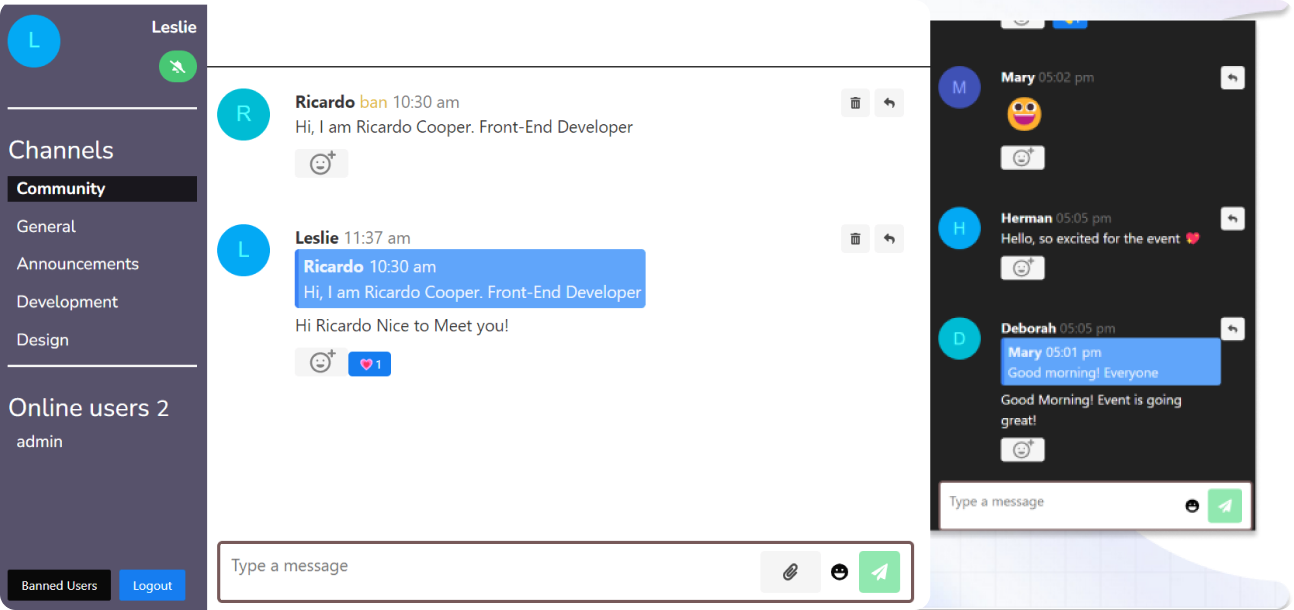Toggle the heart reaction with count 1

369,364
